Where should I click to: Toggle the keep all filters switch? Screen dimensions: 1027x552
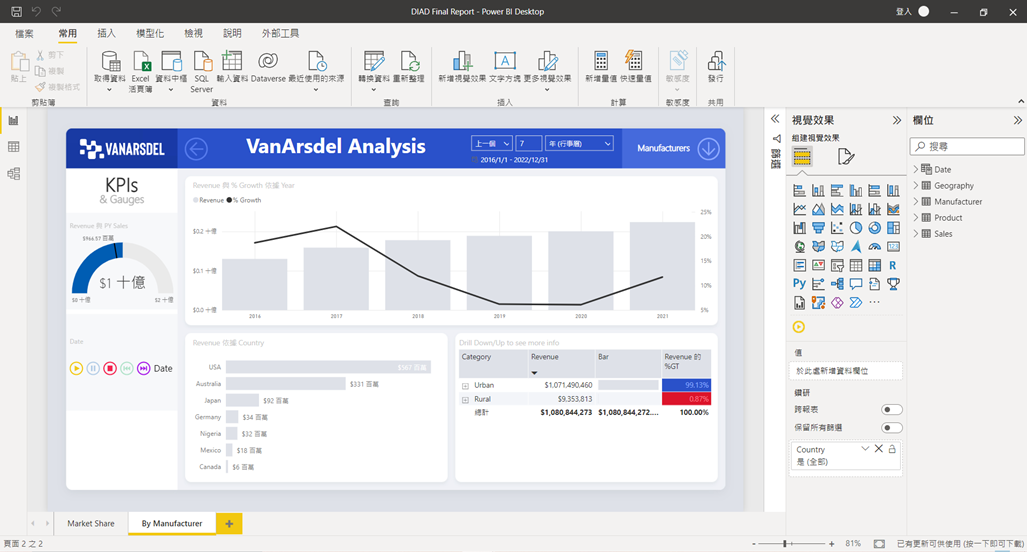coord(891,428)
